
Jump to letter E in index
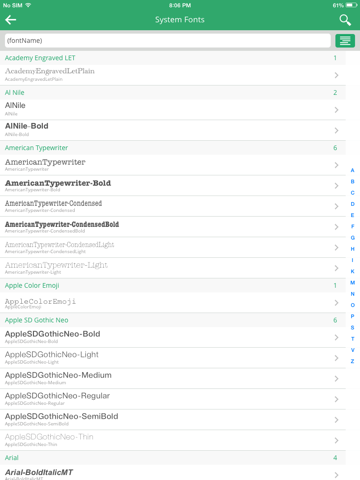[x=352, y=215]
